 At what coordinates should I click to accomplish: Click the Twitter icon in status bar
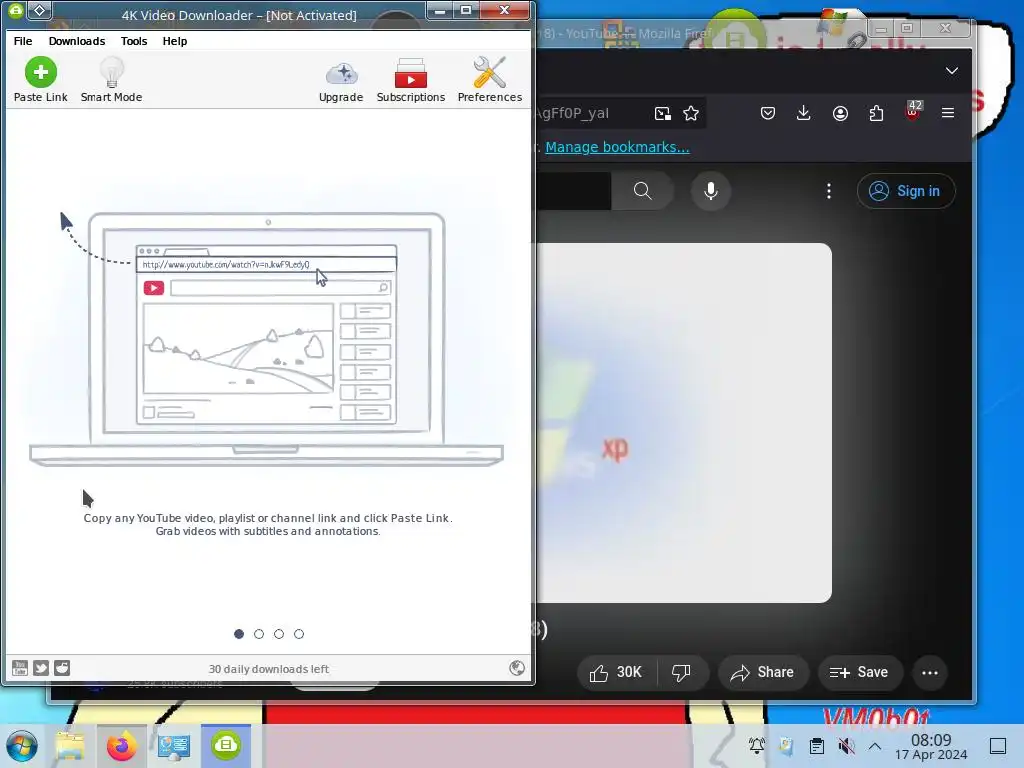[40, 668]
